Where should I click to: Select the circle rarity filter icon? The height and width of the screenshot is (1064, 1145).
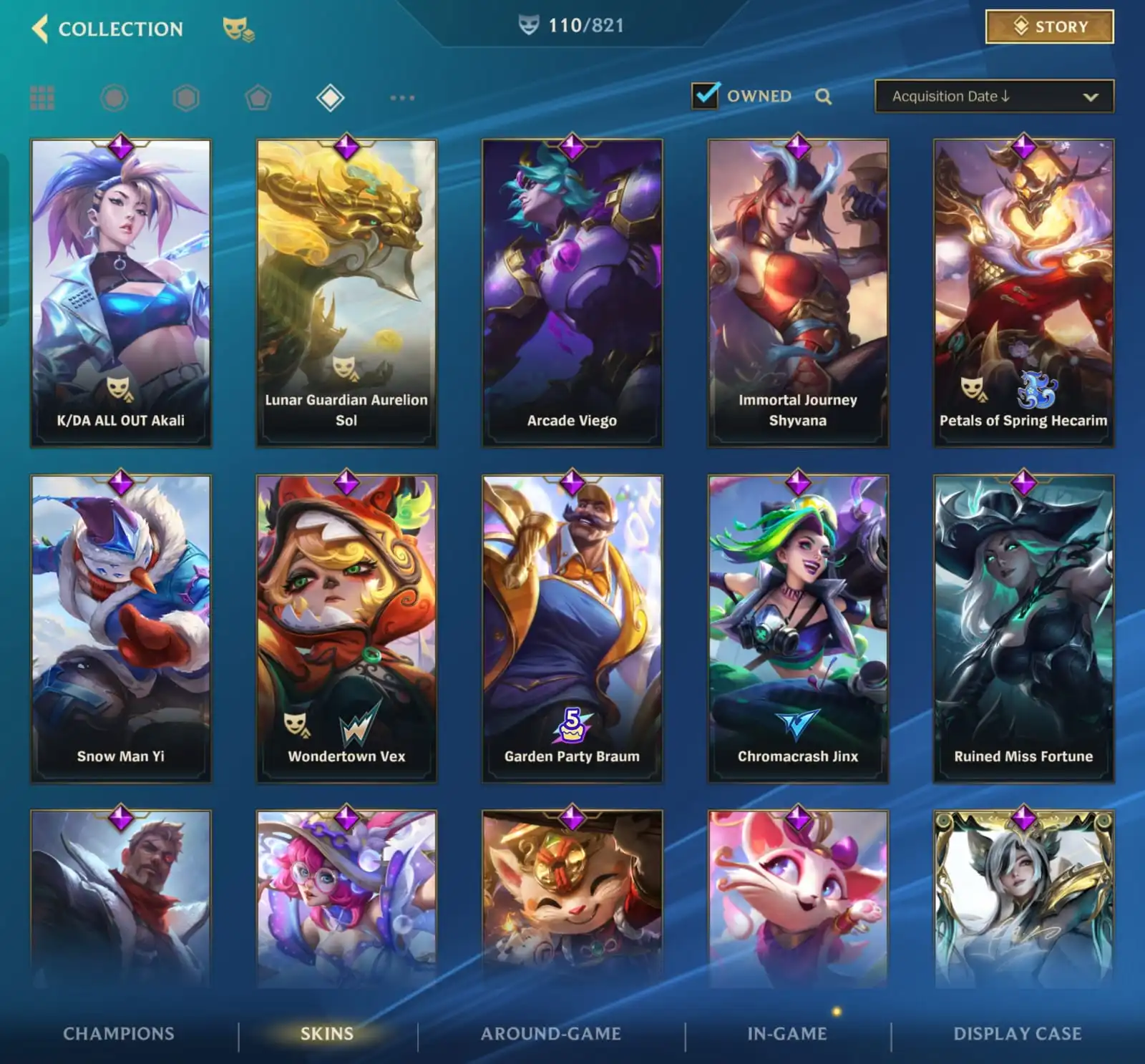pos(114,97)
